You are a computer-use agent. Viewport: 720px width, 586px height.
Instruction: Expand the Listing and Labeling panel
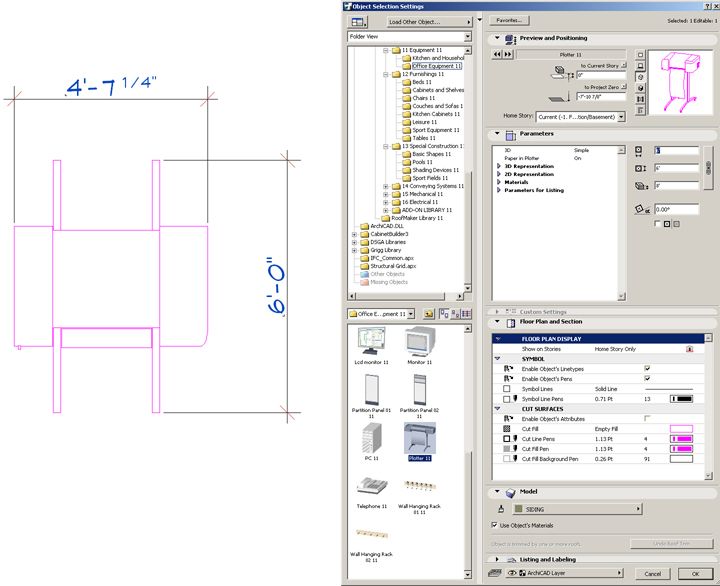[497, 559]
